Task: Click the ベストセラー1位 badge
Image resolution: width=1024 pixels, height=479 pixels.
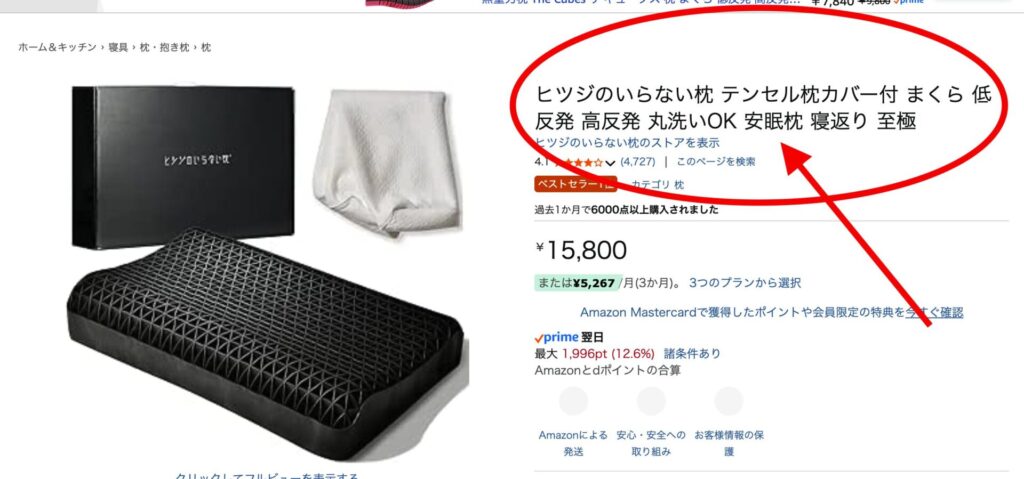Action: click(575, 184)
